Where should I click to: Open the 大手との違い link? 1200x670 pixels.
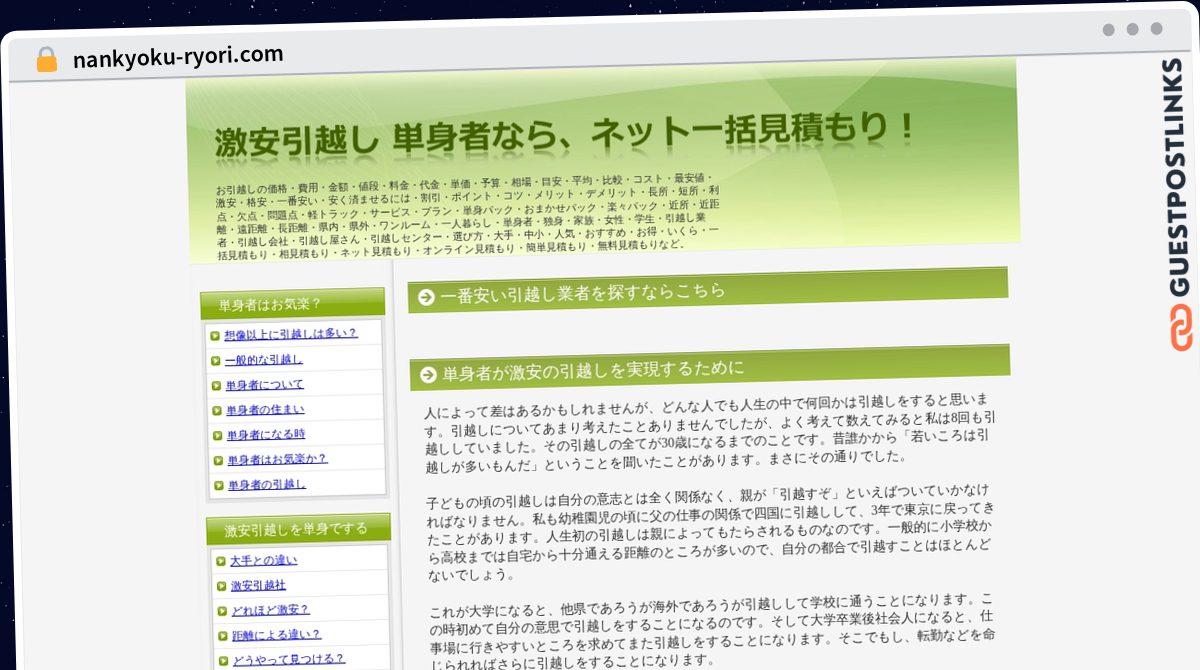(263, 560)
